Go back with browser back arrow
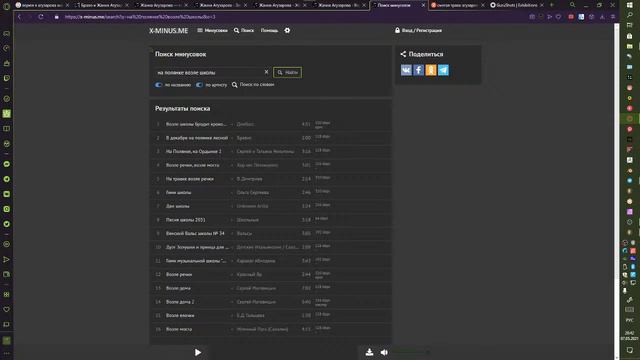The image size is (640, 360). click(x=19, y=17)
